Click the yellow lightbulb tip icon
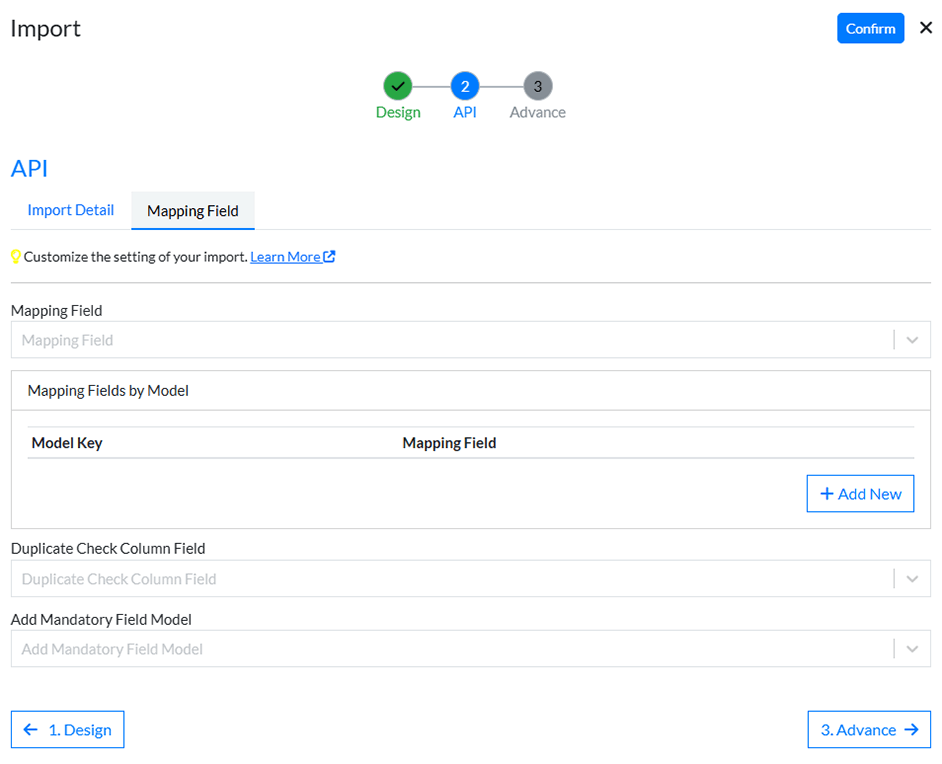Viewport: 942px width, 764px height. point(16,257)
